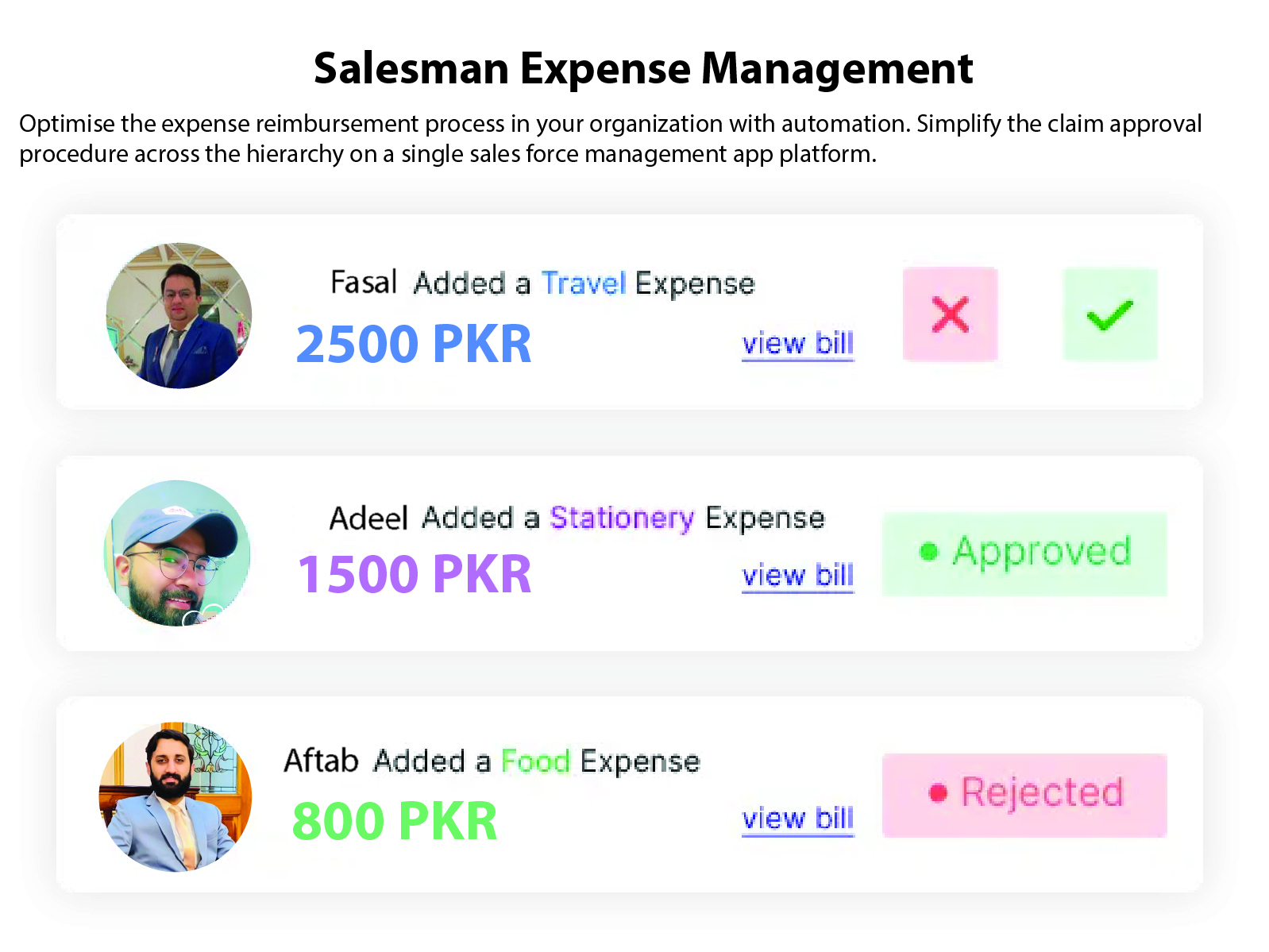The height and width of the screenshot is (952, 1269).
Task: Click view bill on Adeel's stationery expense
Action: pyautogui.click(x=797, y=576)
